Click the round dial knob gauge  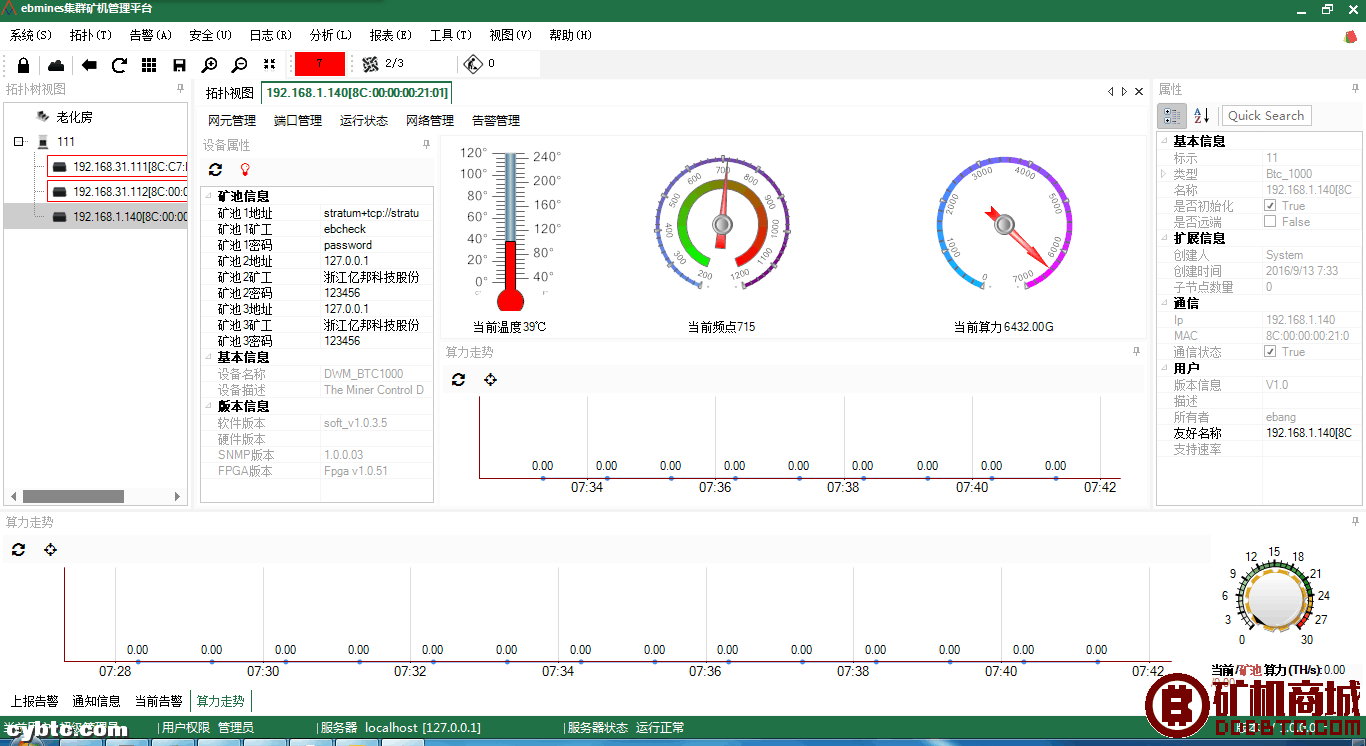pos(1274,598)
